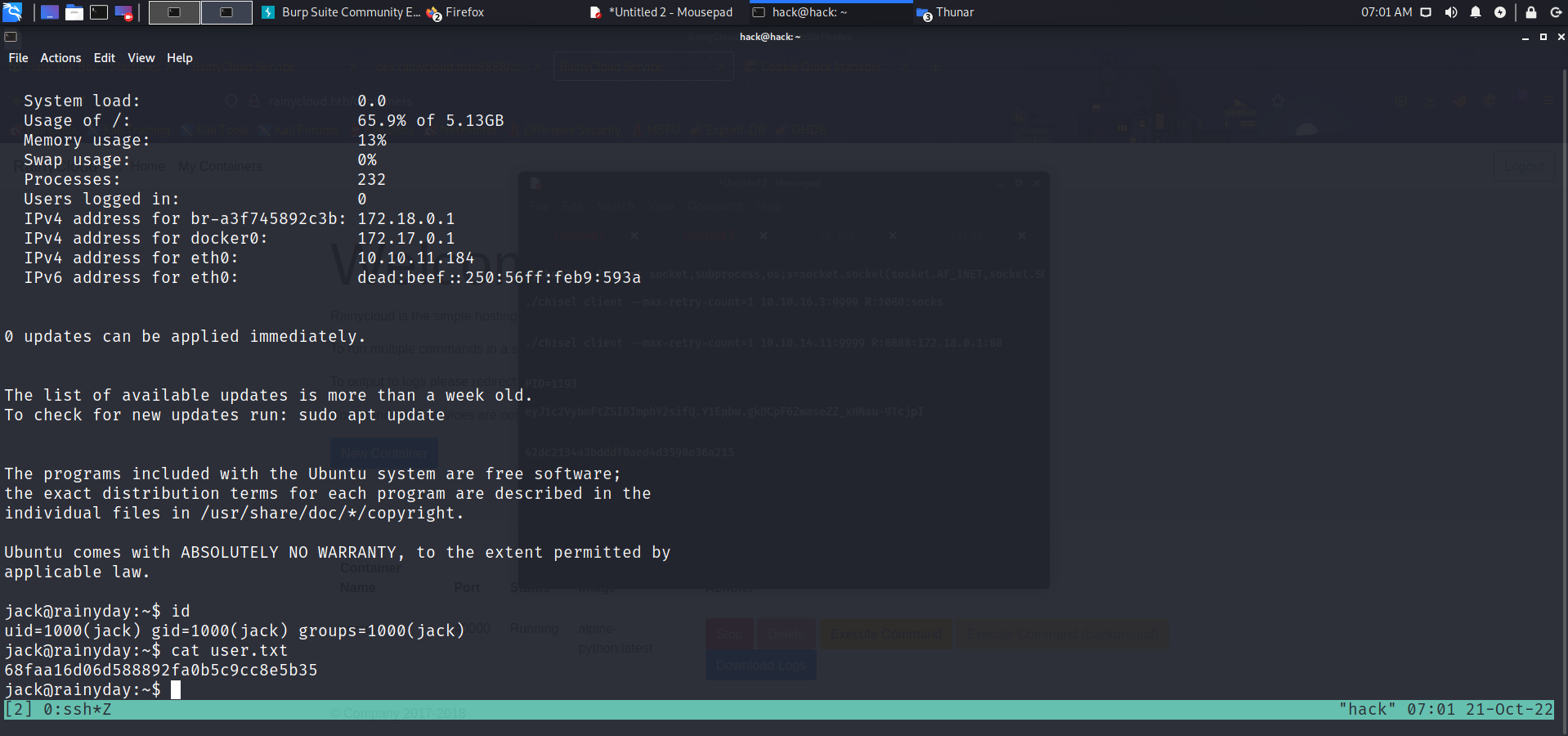Open the terminal View menu

point(141,58)
